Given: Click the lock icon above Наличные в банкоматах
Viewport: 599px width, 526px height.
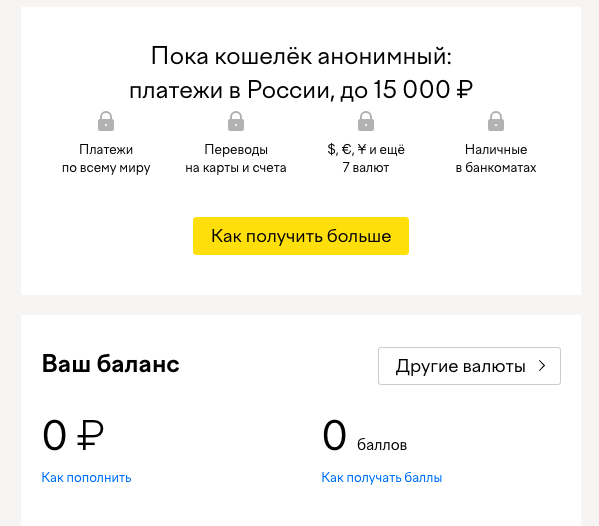Looking at the screenshot, I should click(x=495, y=121).
